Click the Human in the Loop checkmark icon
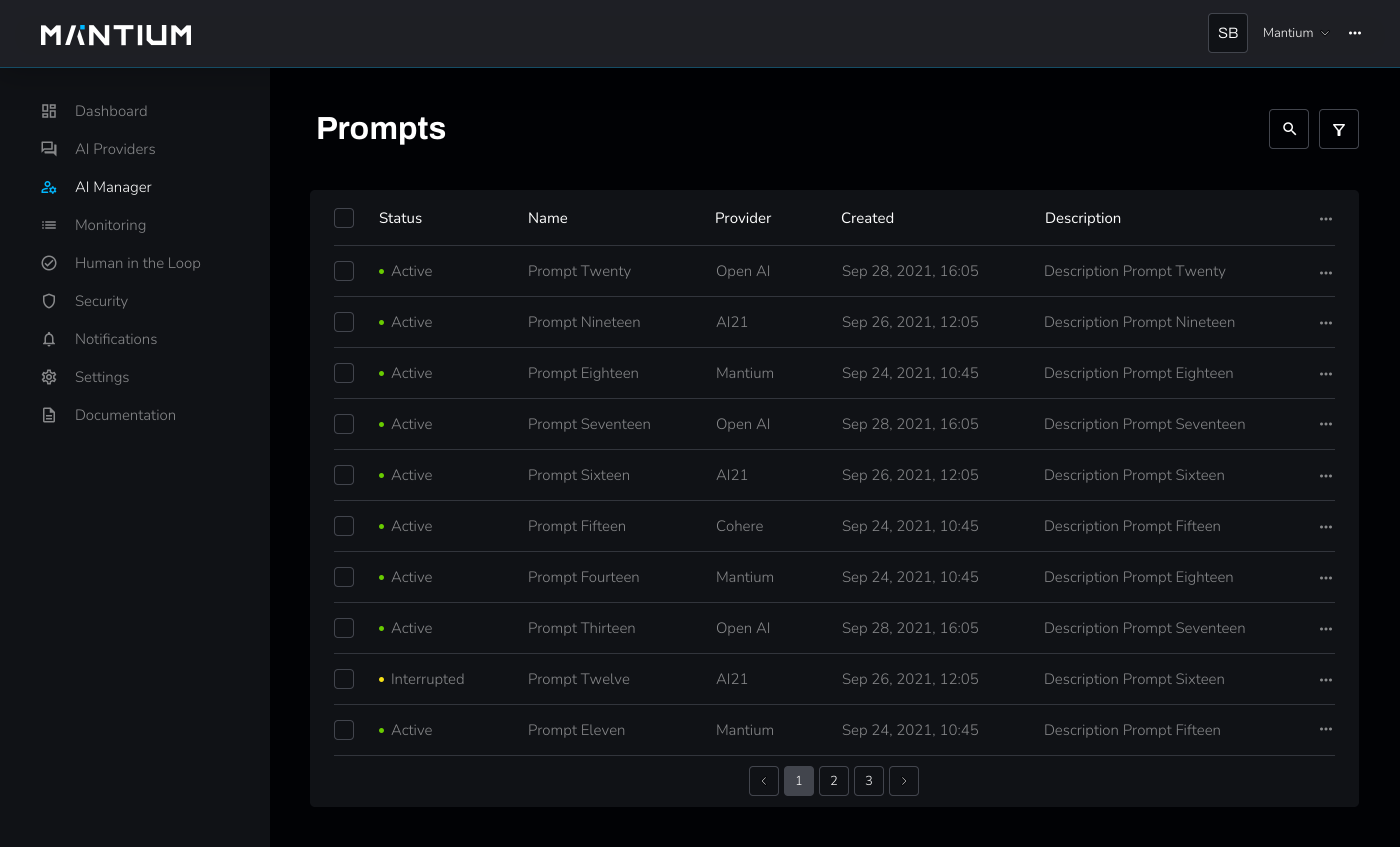 coord(49,263)
